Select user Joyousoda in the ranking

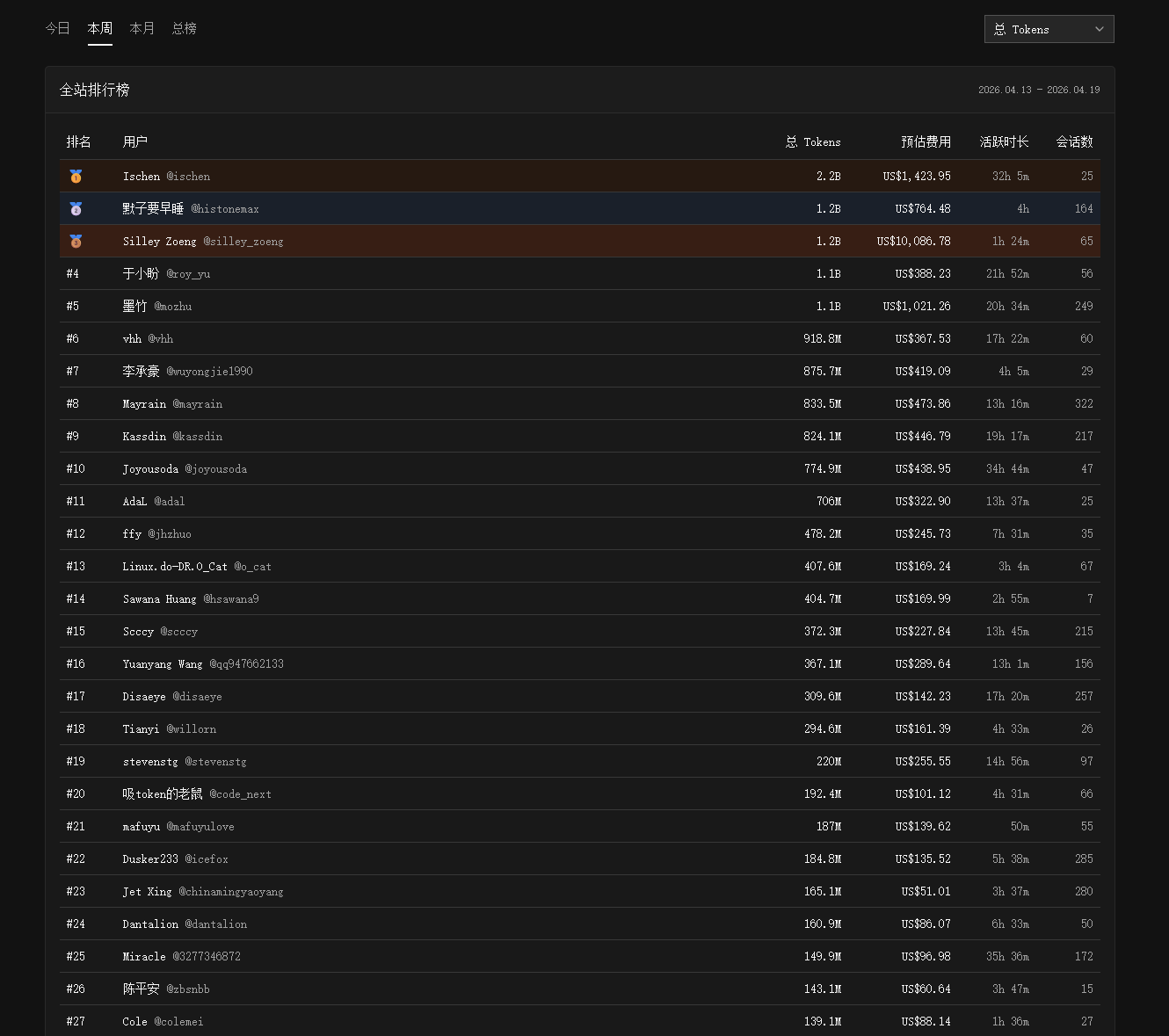point(185,469)
